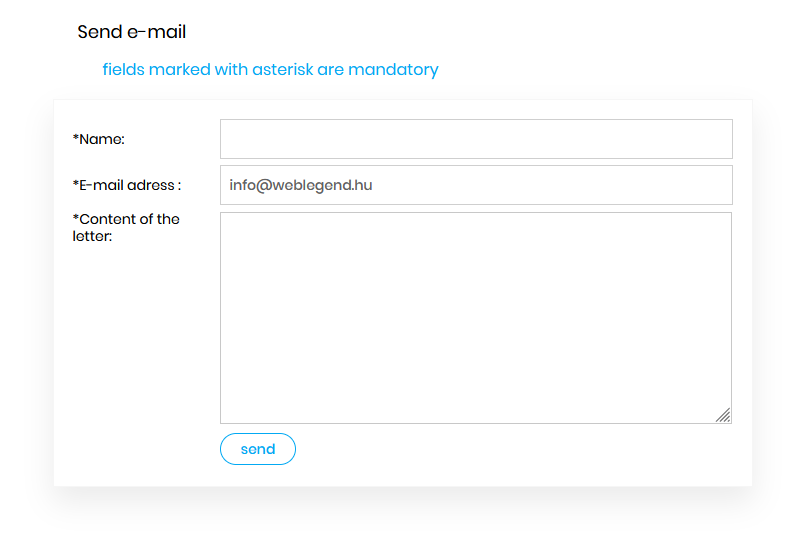The width and height of the screenshot is (793, 533).
Task: Place cursor in the empty Name box
Action: 476,139
